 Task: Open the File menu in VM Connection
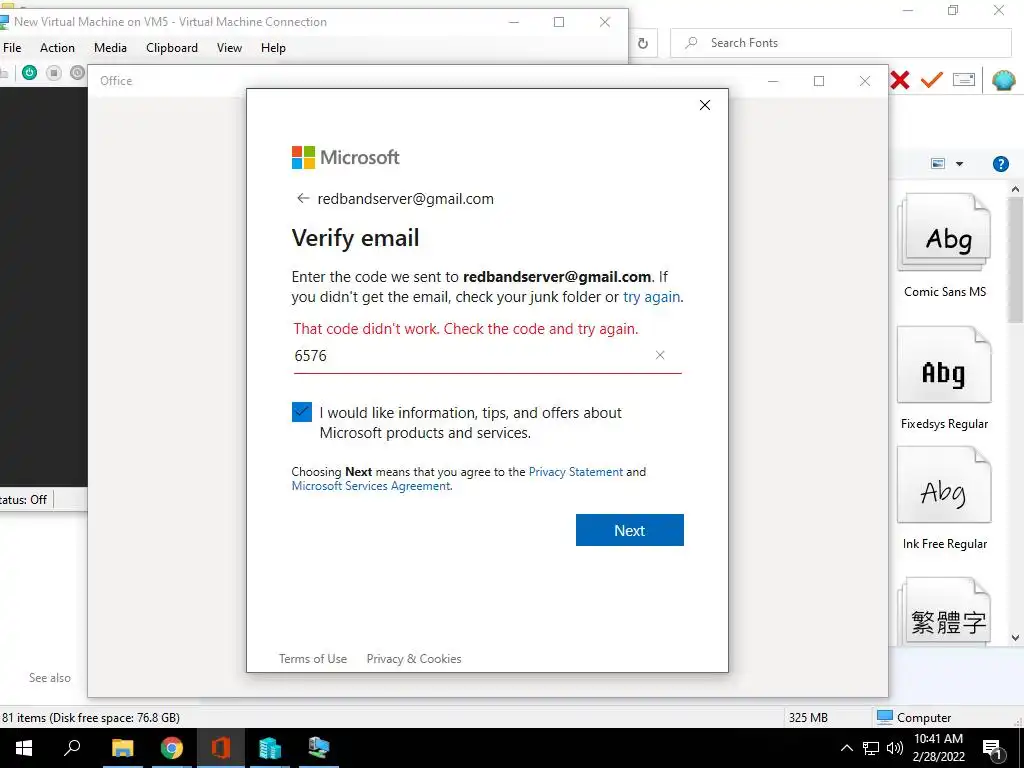click(12, 48)
